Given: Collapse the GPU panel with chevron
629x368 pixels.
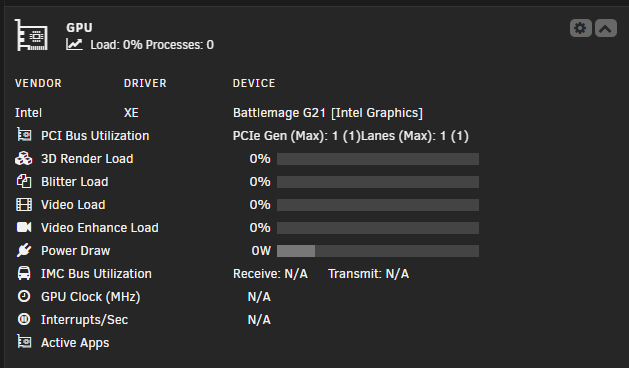Looking at the screenshot, I should pos(606,28).
